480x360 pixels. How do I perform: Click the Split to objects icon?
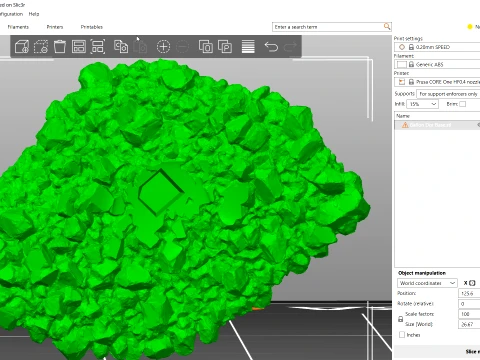tap(206, 47)
